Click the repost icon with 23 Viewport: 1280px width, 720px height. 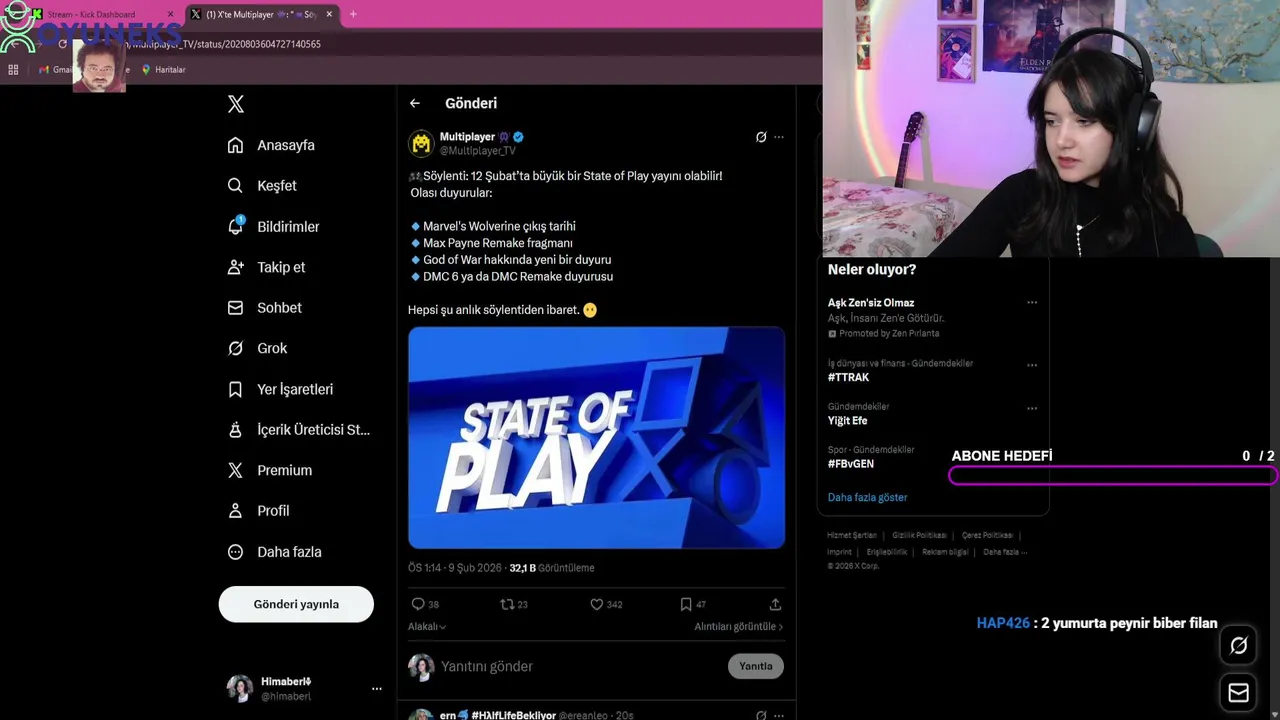[x=507, y=604]
